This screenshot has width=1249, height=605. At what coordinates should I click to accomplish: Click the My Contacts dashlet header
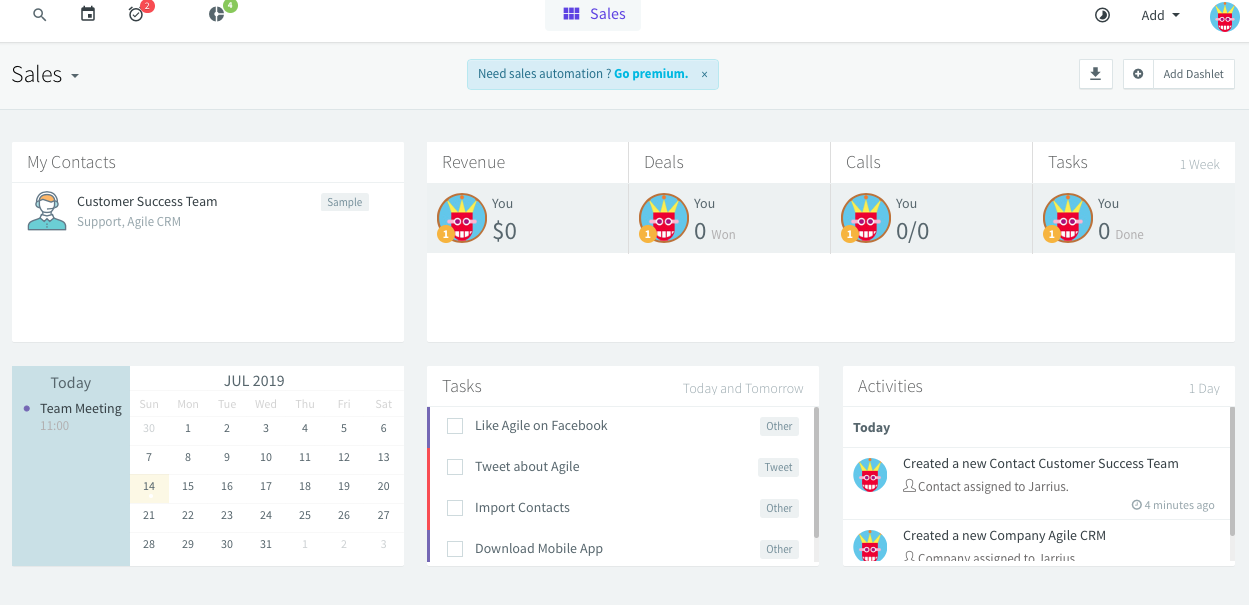pos(208,162)
